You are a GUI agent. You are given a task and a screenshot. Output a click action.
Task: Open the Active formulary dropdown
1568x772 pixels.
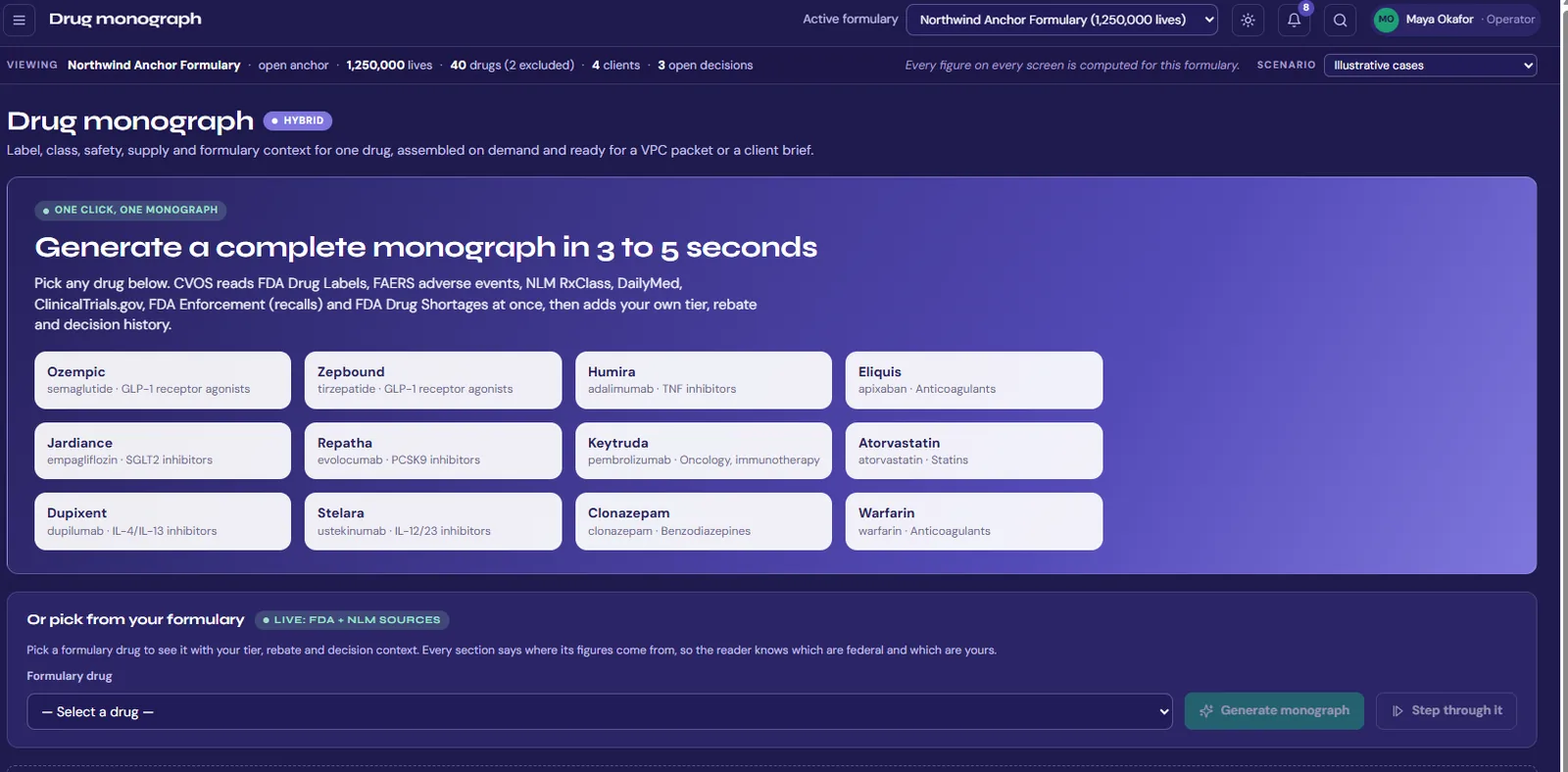tap(1061, 20)
